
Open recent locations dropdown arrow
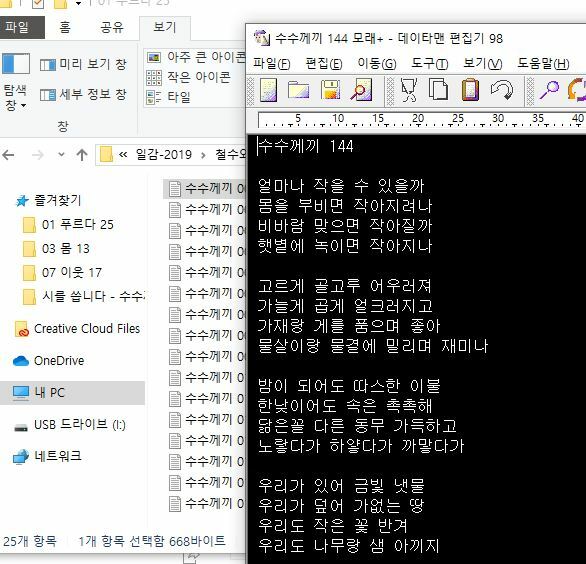tap(61, 154)
